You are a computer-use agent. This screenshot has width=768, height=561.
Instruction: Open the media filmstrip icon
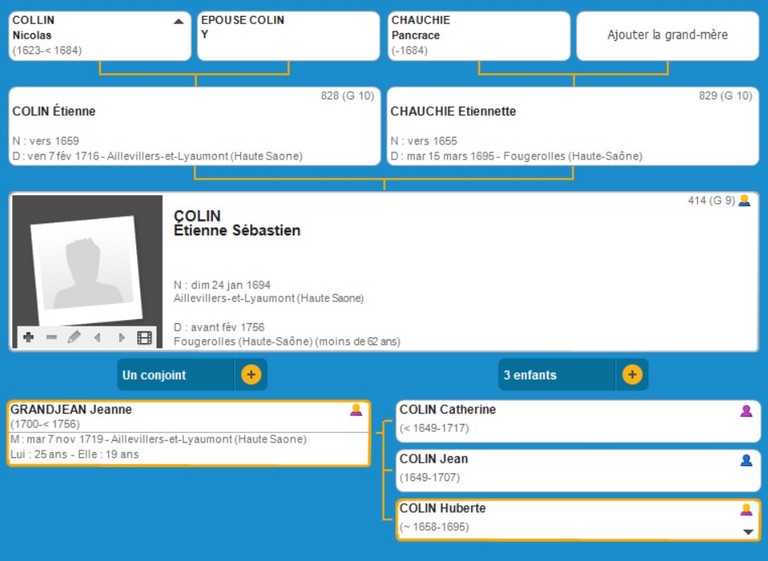tap(145, 338)
